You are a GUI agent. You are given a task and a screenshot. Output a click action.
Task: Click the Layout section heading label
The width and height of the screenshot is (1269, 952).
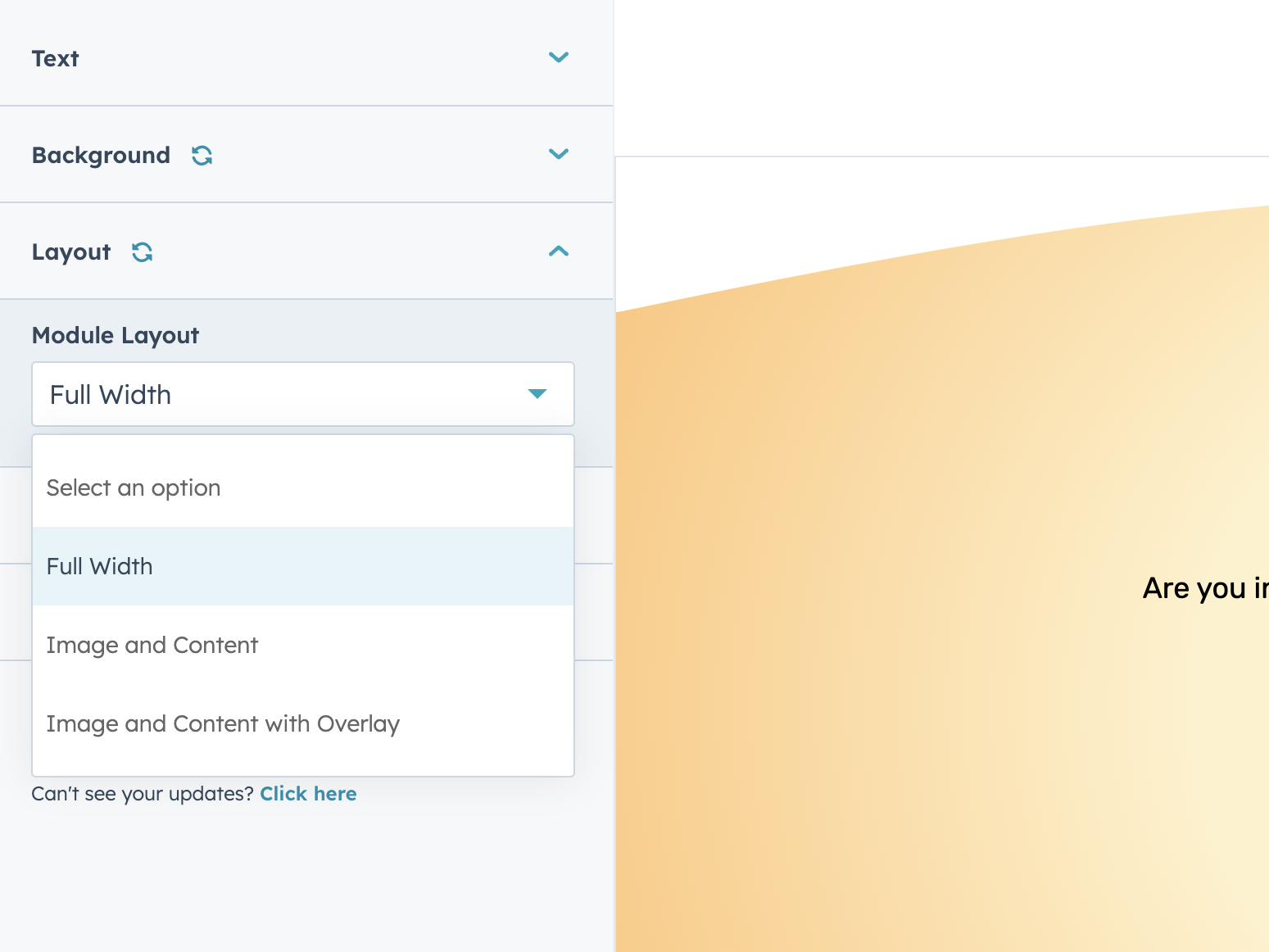click(x=71, y=252)
